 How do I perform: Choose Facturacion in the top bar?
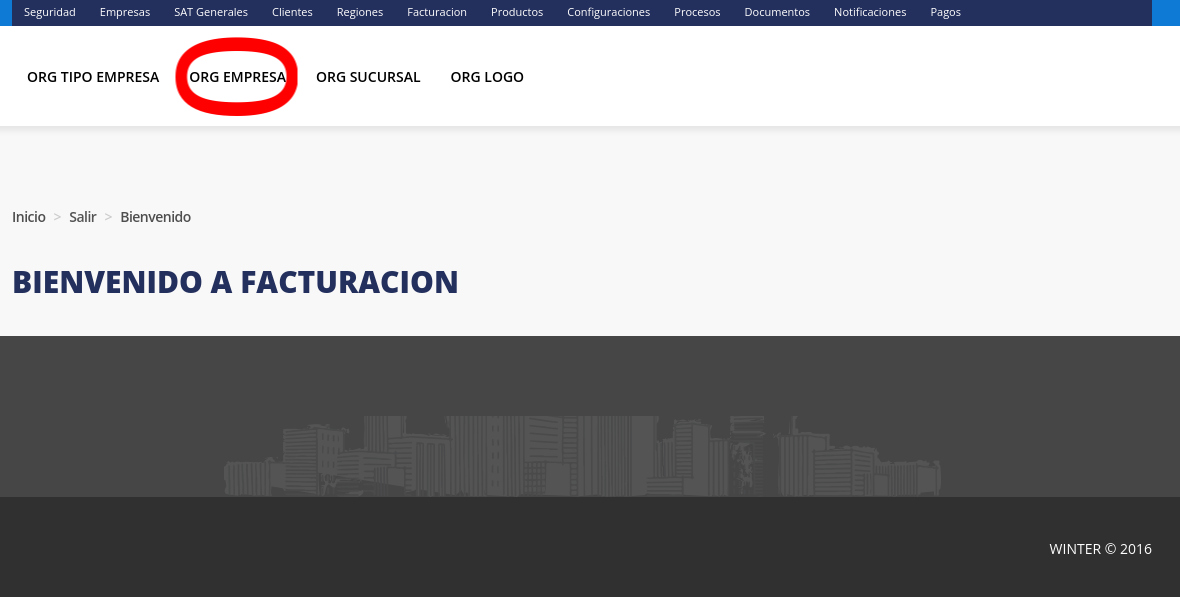tap(437, 12)
